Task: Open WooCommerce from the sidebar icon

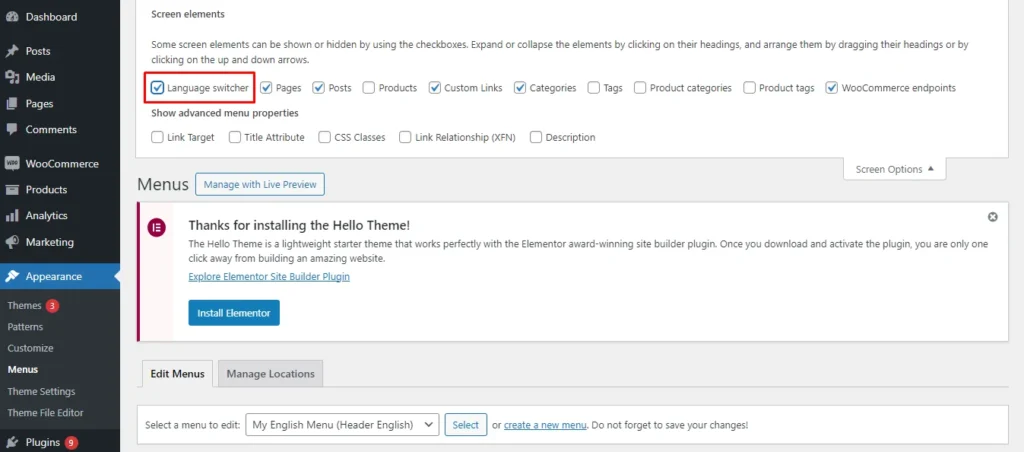Action: pyautogui.click(x=12, y=164)
